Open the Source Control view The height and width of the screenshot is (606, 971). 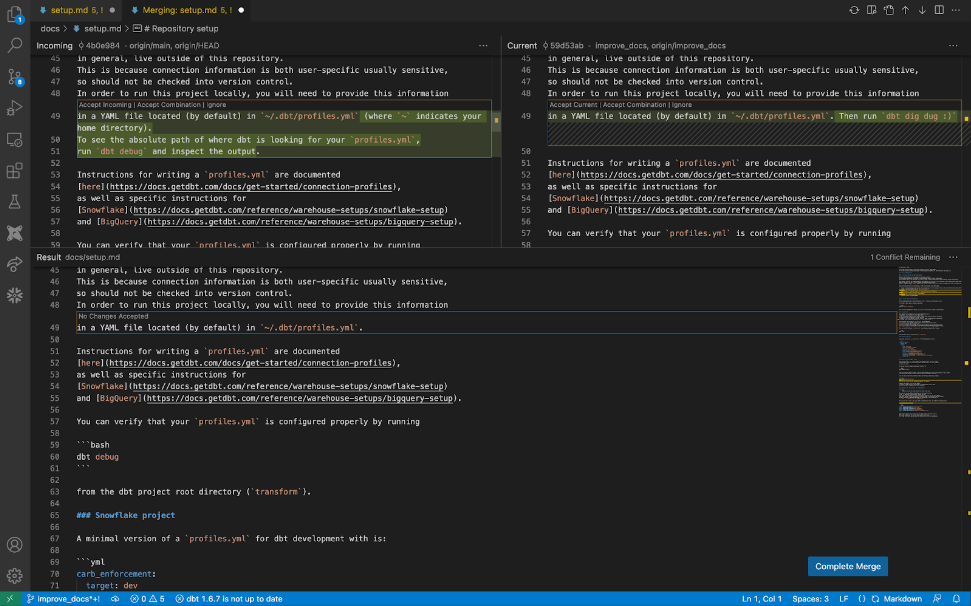(14, 77)
